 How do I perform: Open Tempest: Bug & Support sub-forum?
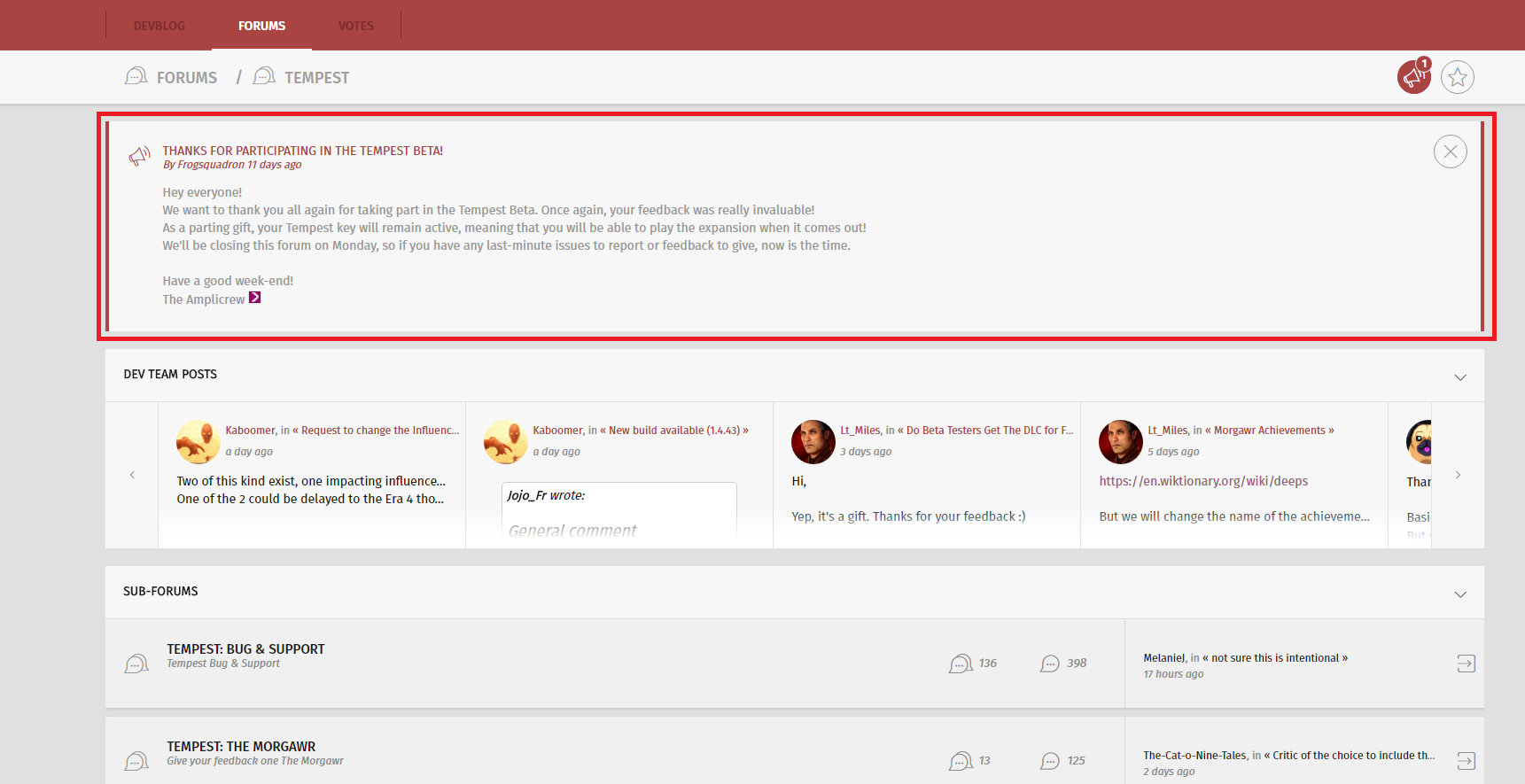tap(245, 649)
